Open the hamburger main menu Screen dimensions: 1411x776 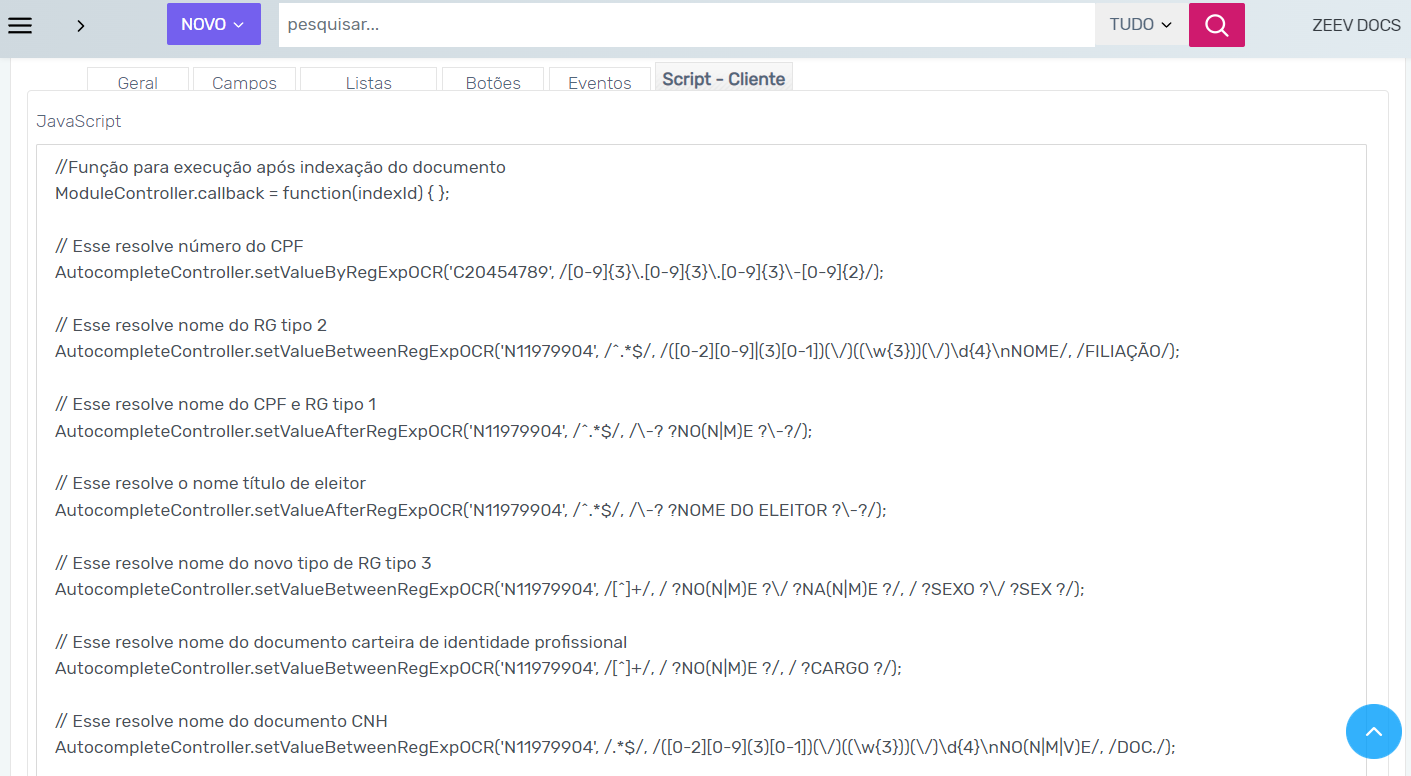[20, 25]
